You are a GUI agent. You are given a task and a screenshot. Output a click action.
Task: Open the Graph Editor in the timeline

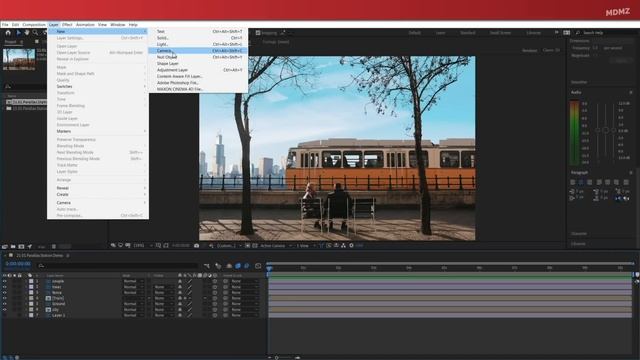pyautogui.click(x=258, y=266)
